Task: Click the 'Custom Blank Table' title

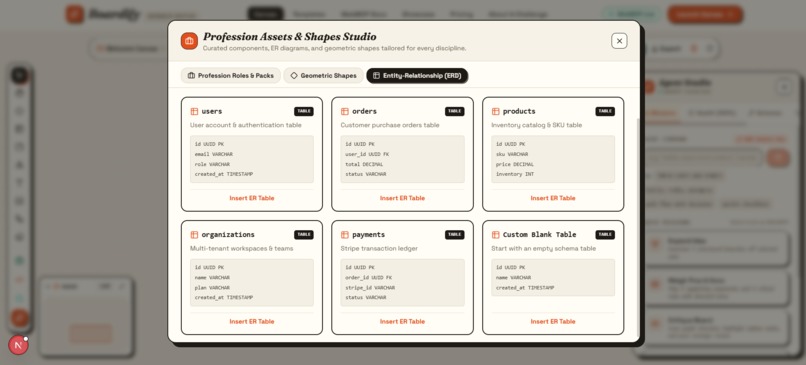Action: tap(539, 234)
